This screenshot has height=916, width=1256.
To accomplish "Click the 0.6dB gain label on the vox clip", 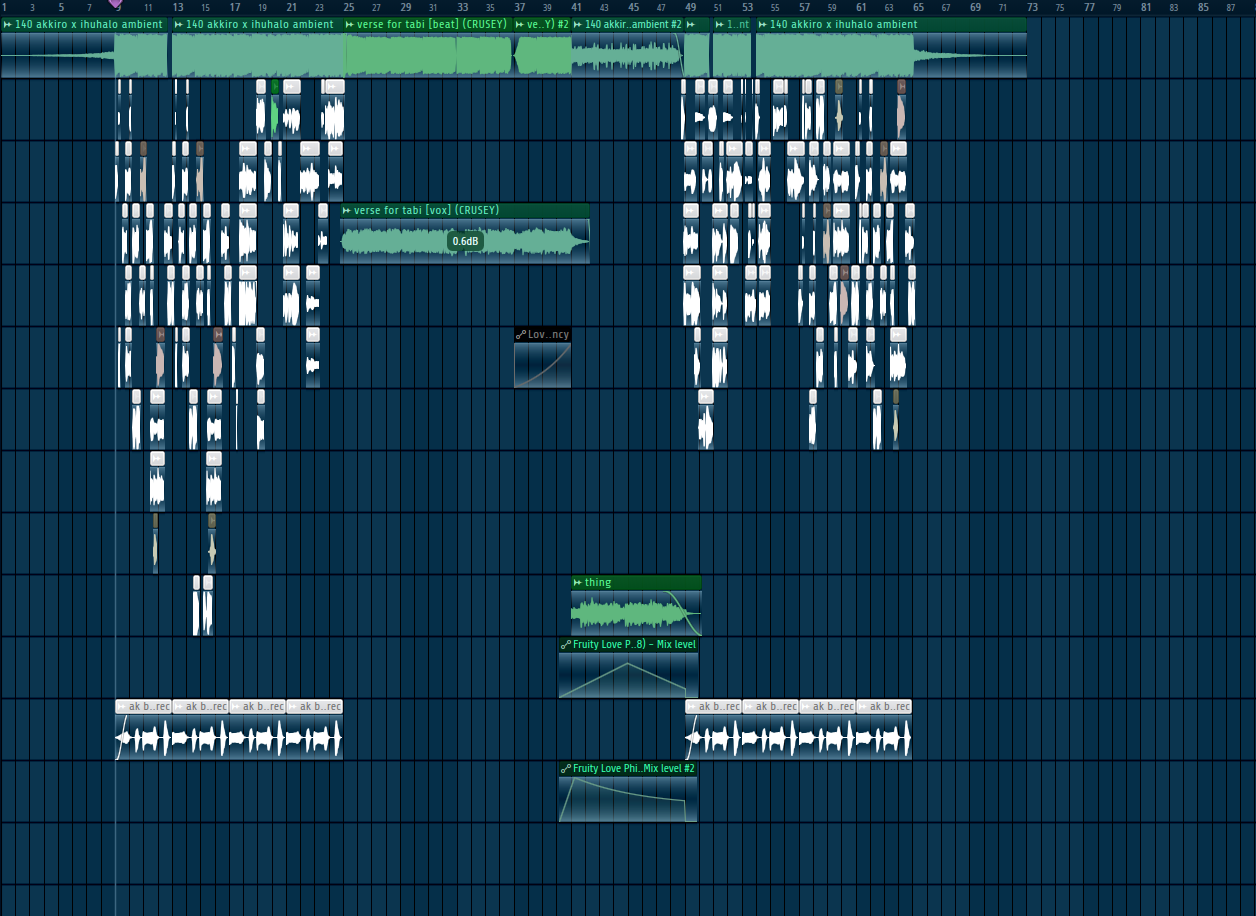I will pyautogui.click(x=466, y=241).
